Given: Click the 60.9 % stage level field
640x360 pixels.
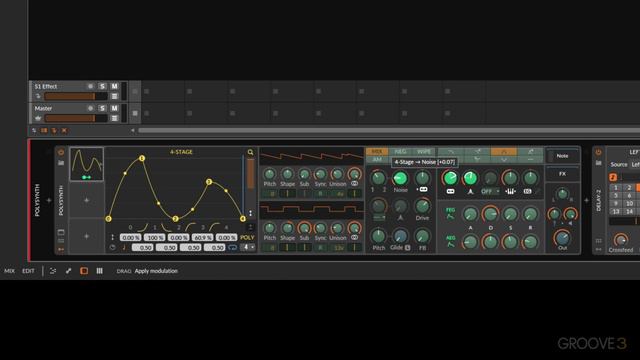Looking at the screenshot, I should [202, 238].
